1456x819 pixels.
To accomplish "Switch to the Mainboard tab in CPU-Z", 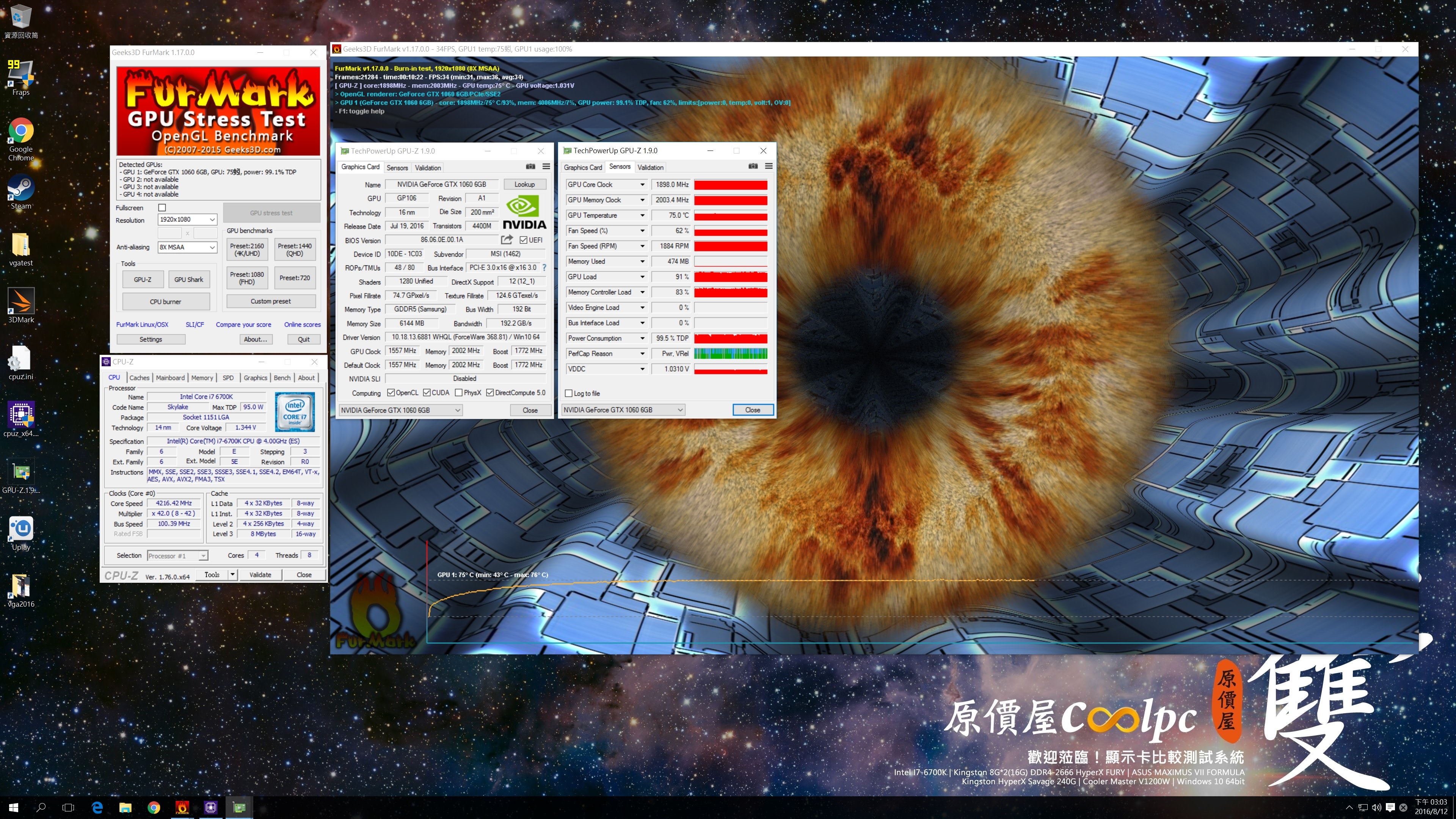I will (170, 378).
